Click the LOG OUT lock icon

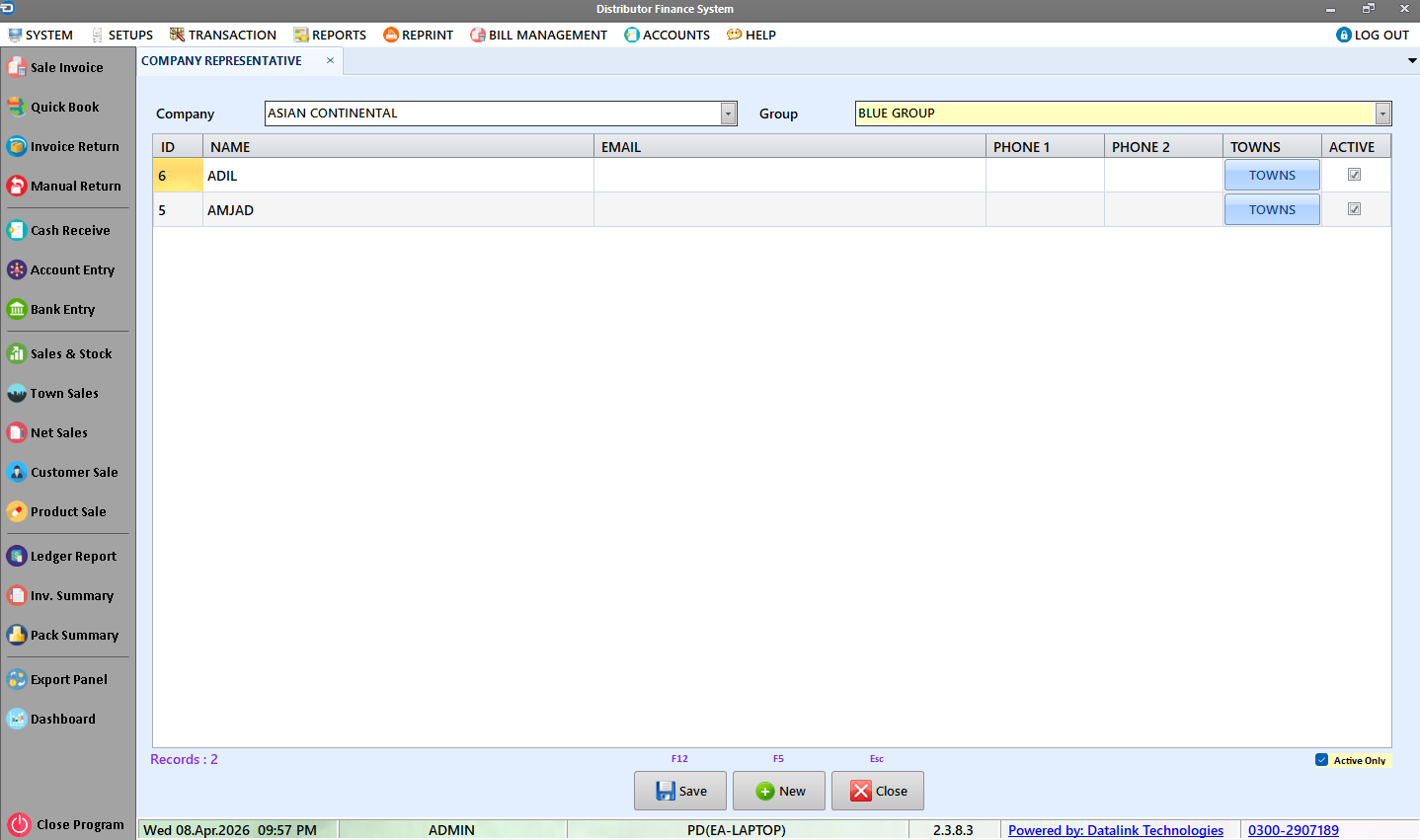[1343, 35]
